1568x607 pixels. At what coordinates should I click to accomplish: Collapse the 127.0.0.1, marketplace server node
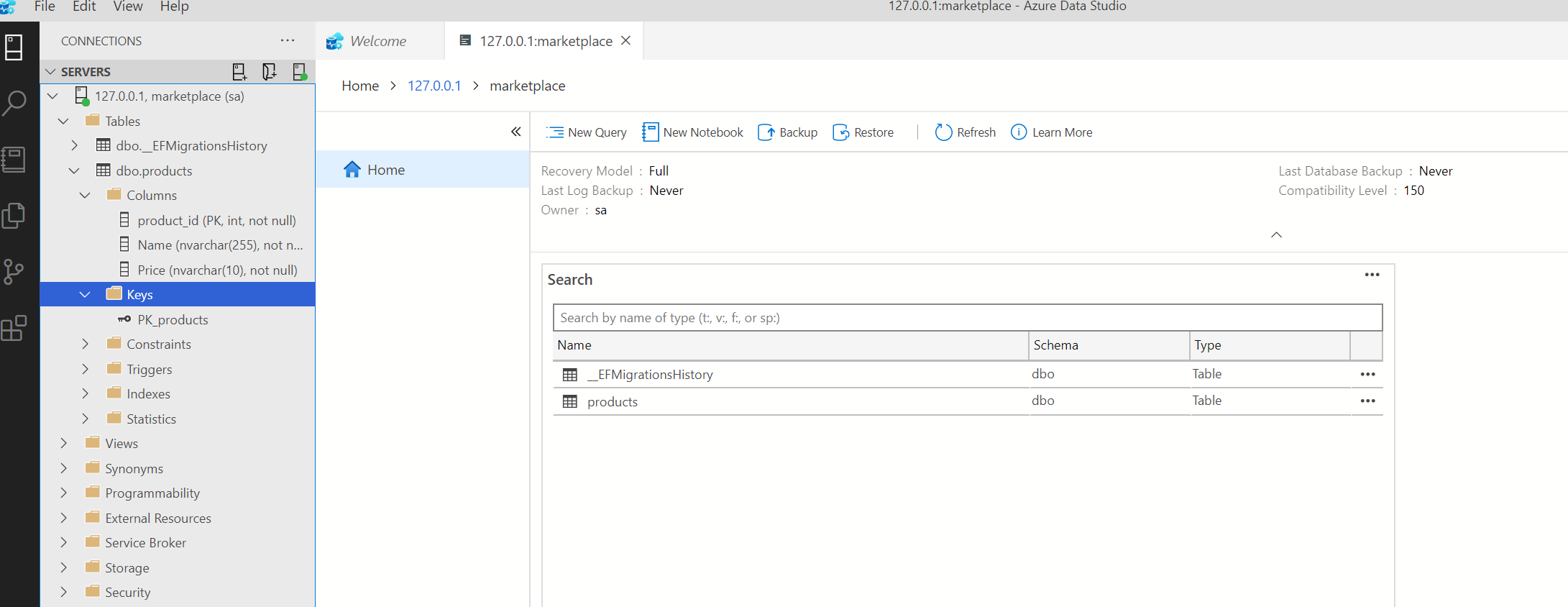[x=52, y=96]
